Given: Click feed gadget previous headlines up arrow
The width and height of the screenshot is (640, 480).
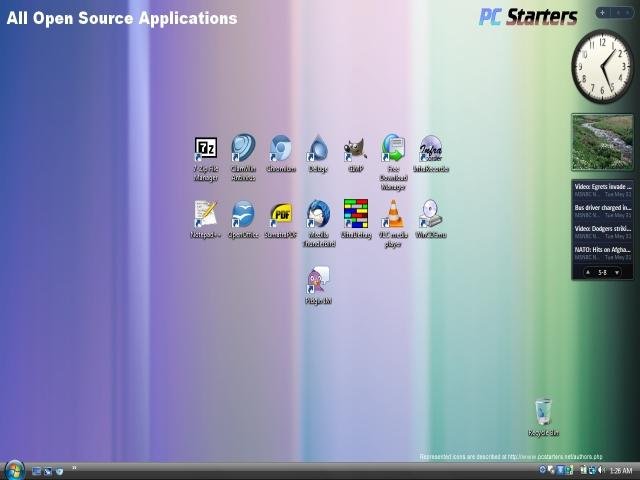Looking at the screenshot, I should 588,272.
